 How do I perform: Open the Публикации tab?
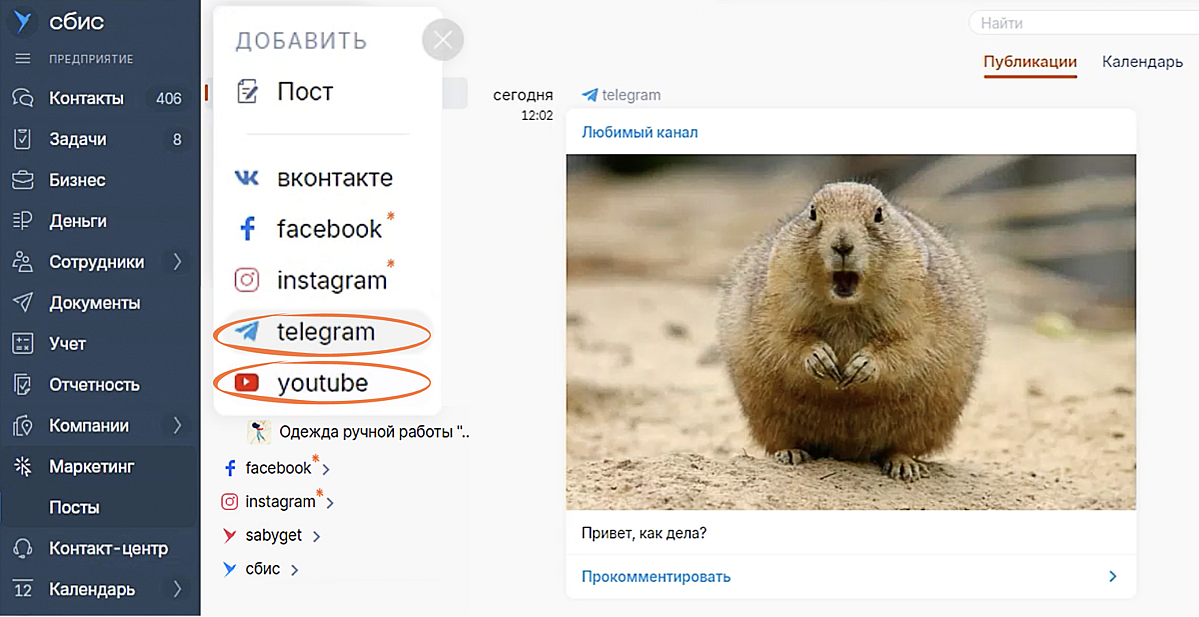[x=1030, y=62]
